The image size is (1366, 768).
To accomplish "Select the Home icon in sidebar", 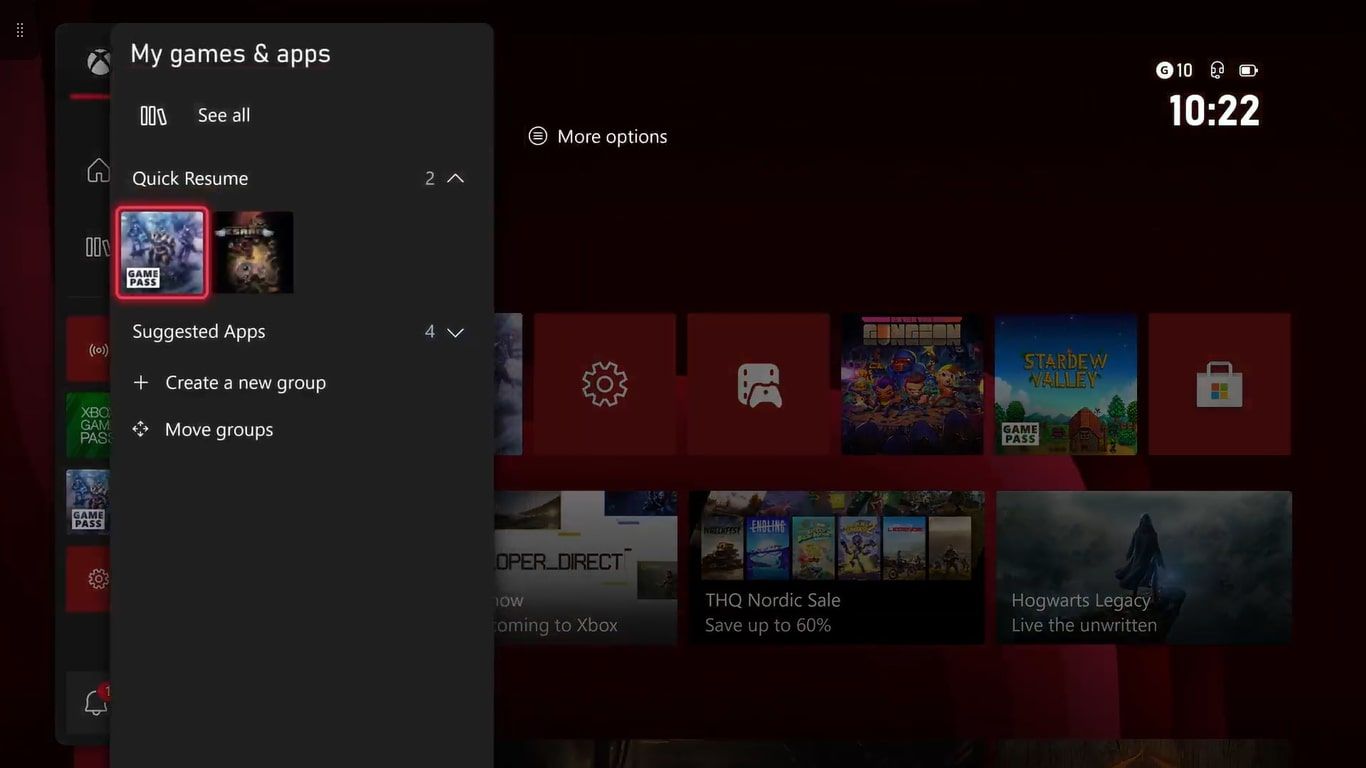I will pyautogui.click(x=98, y=170).
